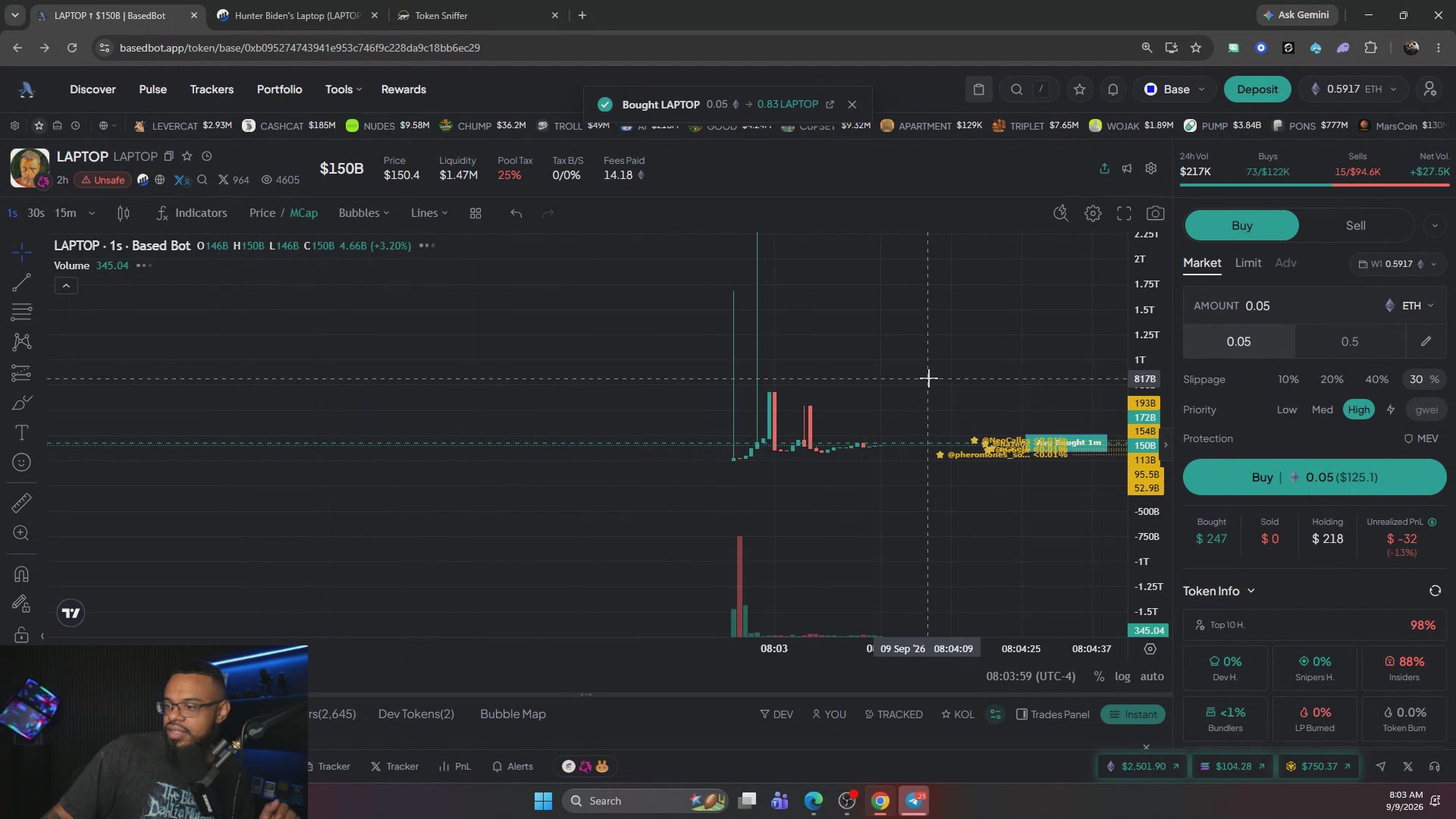The image size is (1456, 819).
Task: Open the Fibonacci retracement tool
Action: [x=21, y=312]
